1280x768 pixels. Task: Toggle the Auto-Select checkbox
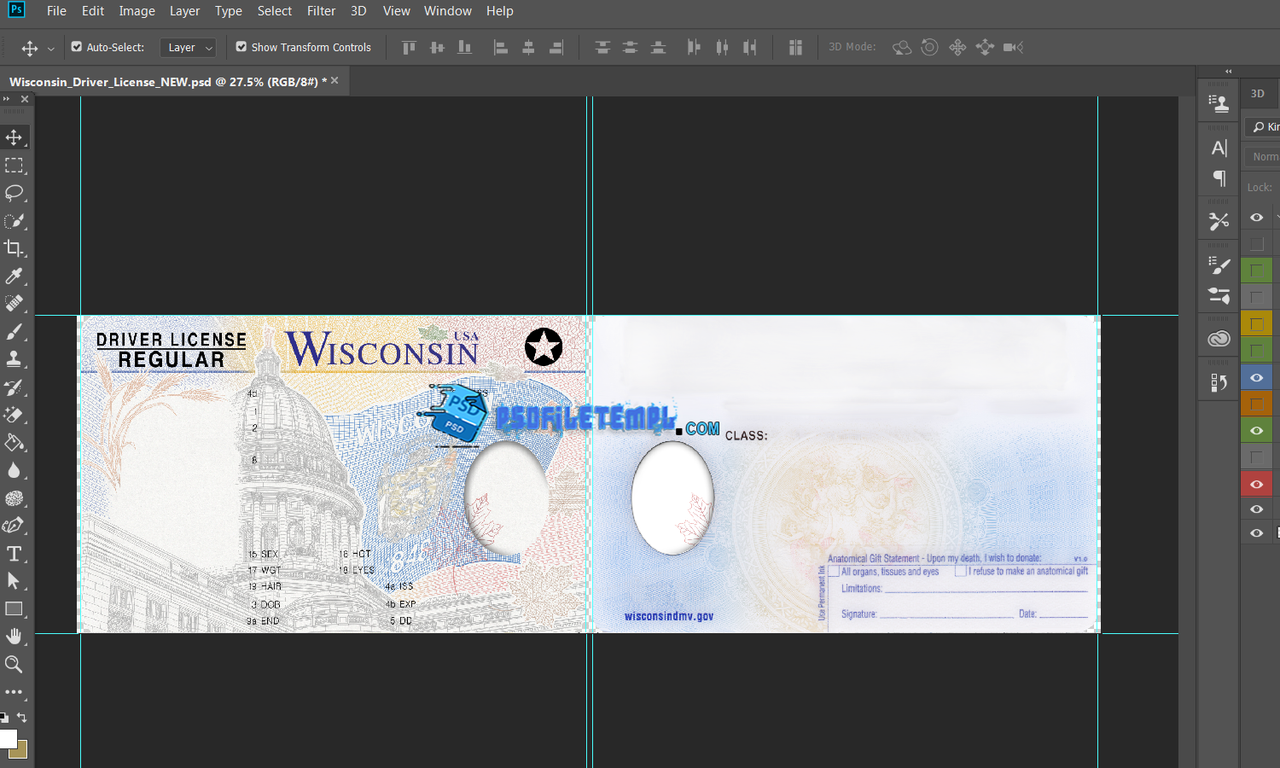click(77, 46)
